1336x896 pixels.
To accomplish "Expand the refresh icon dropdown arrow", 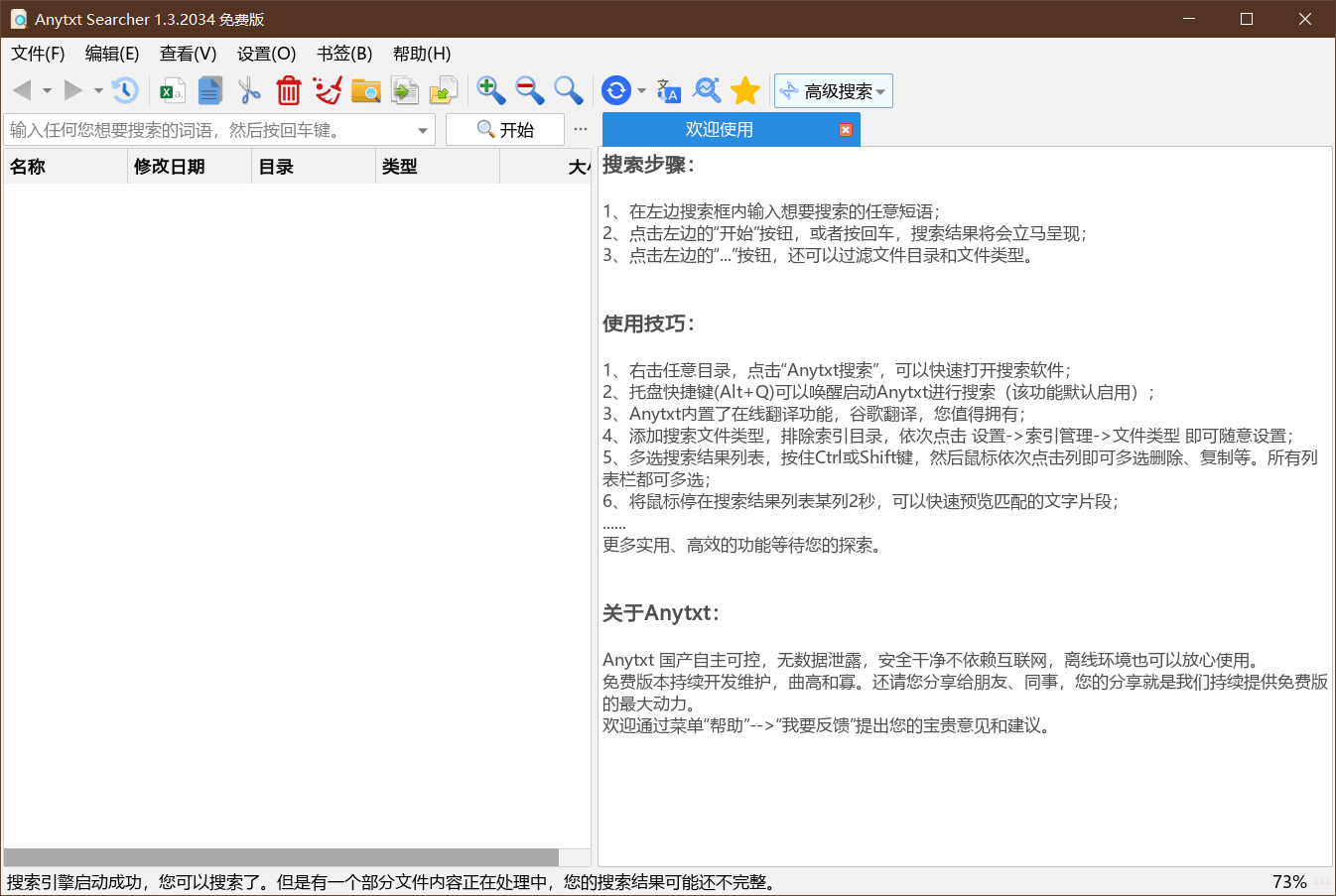I will point(641,90).
